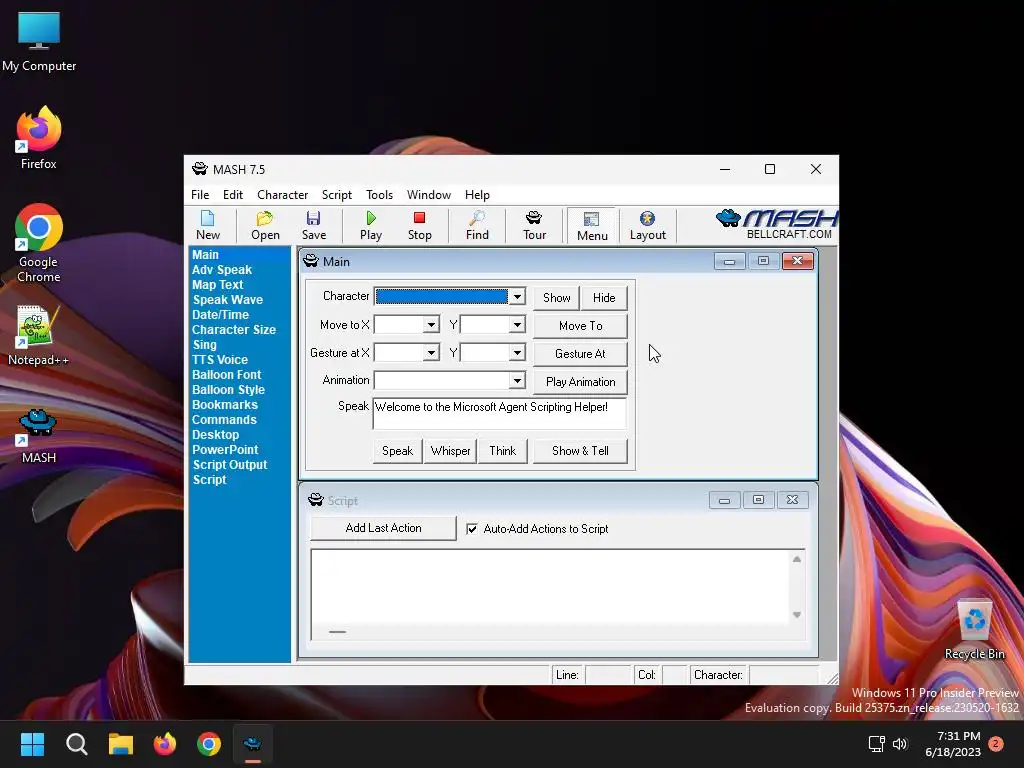This screenshot has height=768, width=1024.
Task: Open the Window menu
Action: 428,195
